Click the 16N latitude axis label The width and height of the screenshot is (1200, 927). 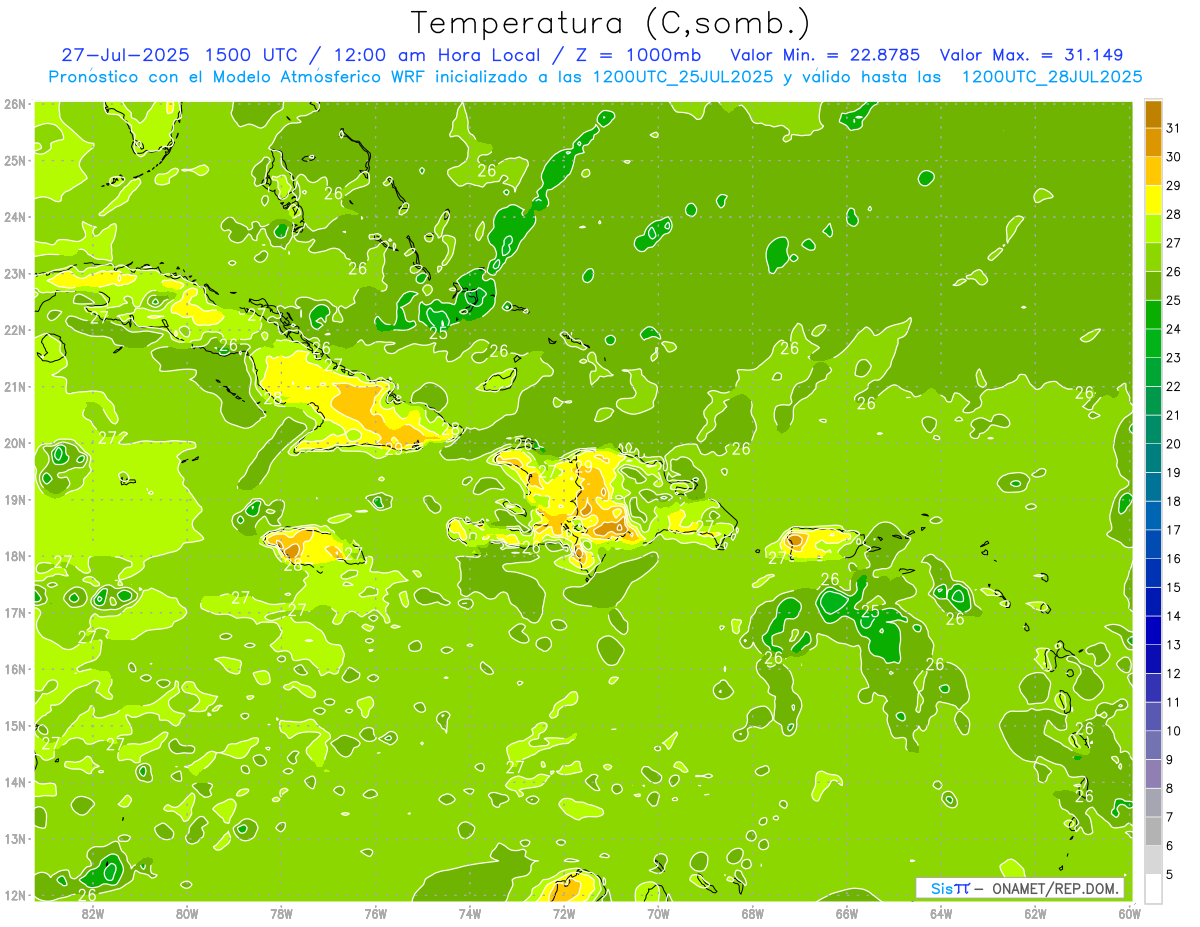[15, 669]
